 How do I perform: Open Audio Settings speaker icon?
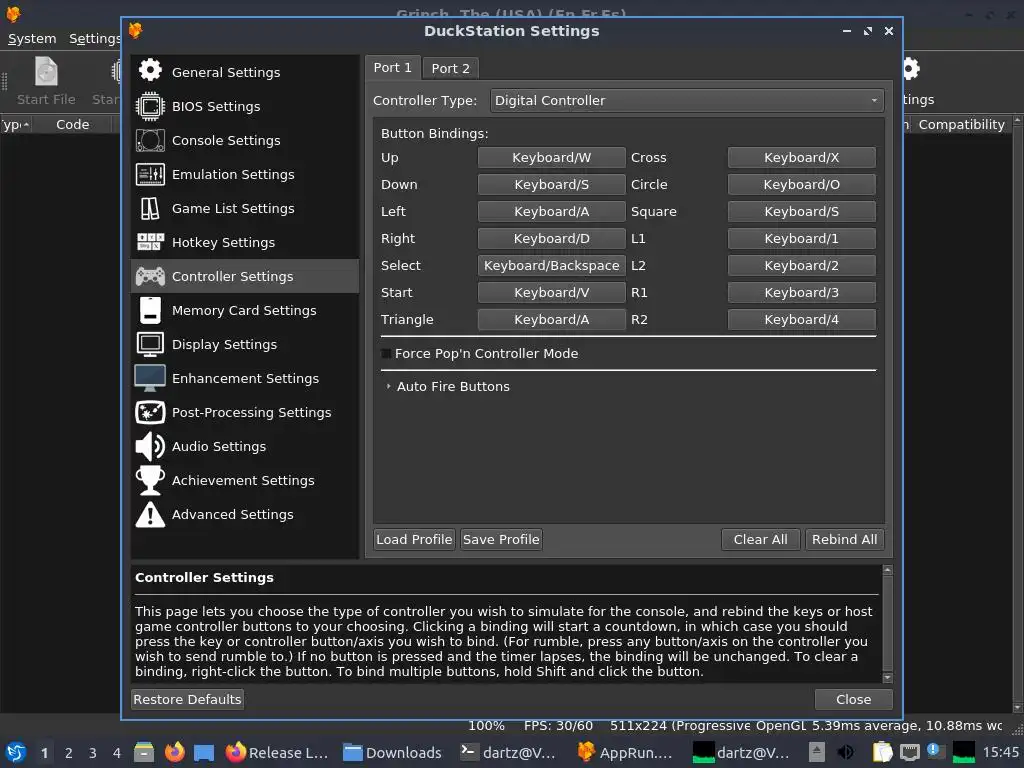point(150,447)
